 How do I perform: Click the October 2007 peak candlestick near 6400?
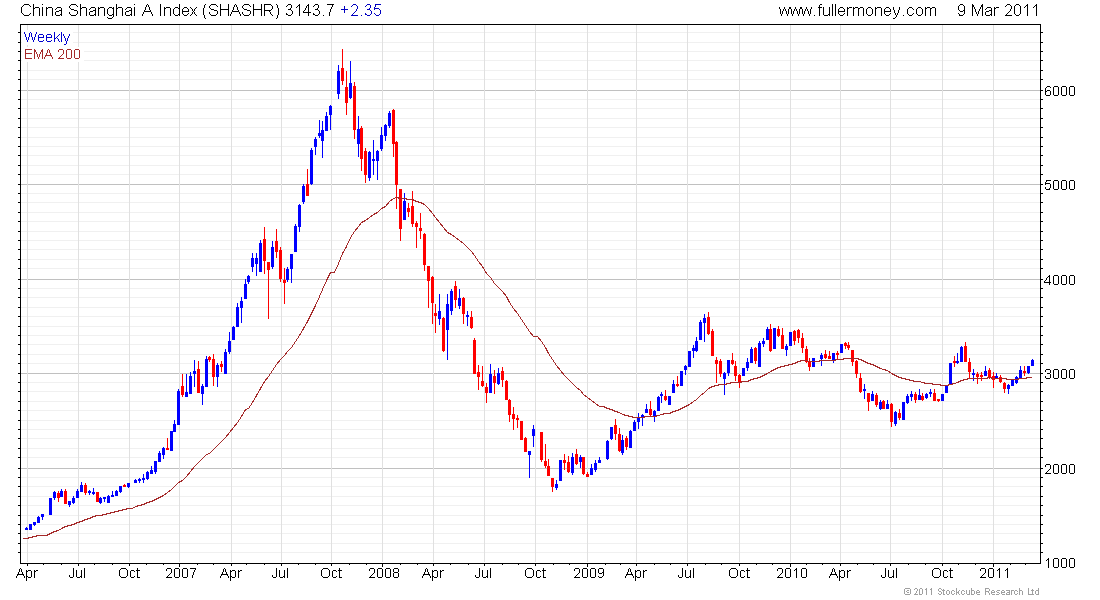[x=342, y=75]
